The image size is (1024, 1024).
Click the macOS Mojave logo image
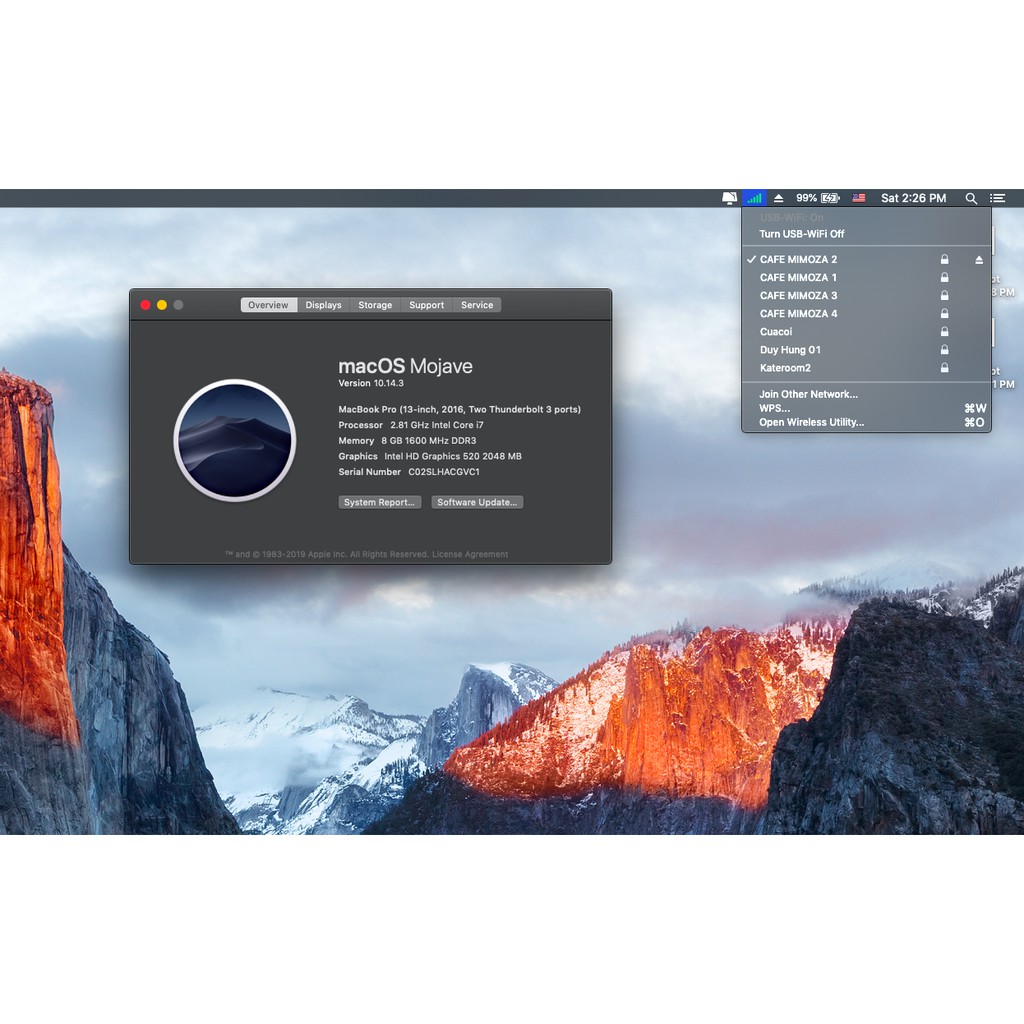(x=234, y=439)
